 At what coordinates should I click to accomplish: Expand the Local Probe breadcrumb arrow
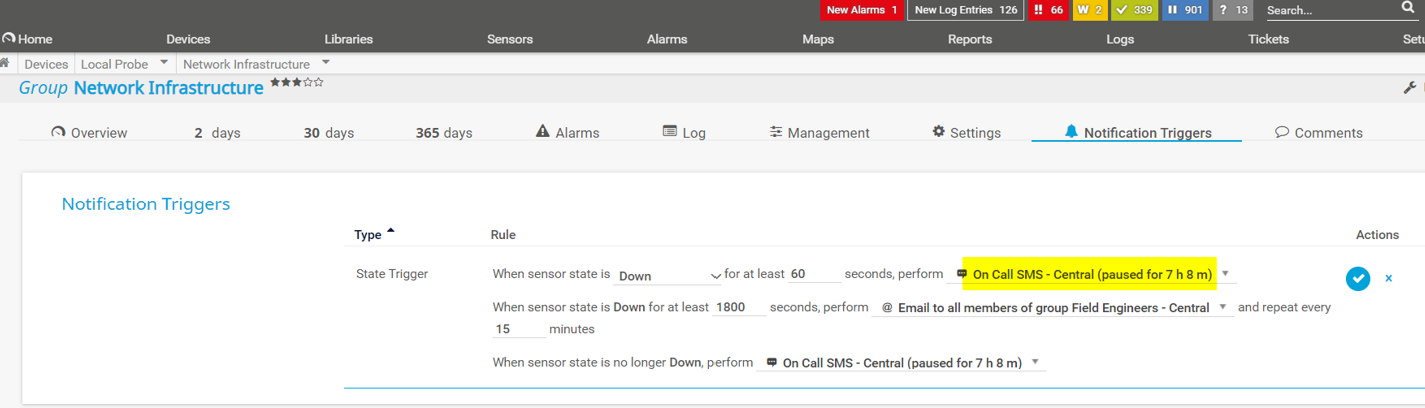click(x=164, y=63)
